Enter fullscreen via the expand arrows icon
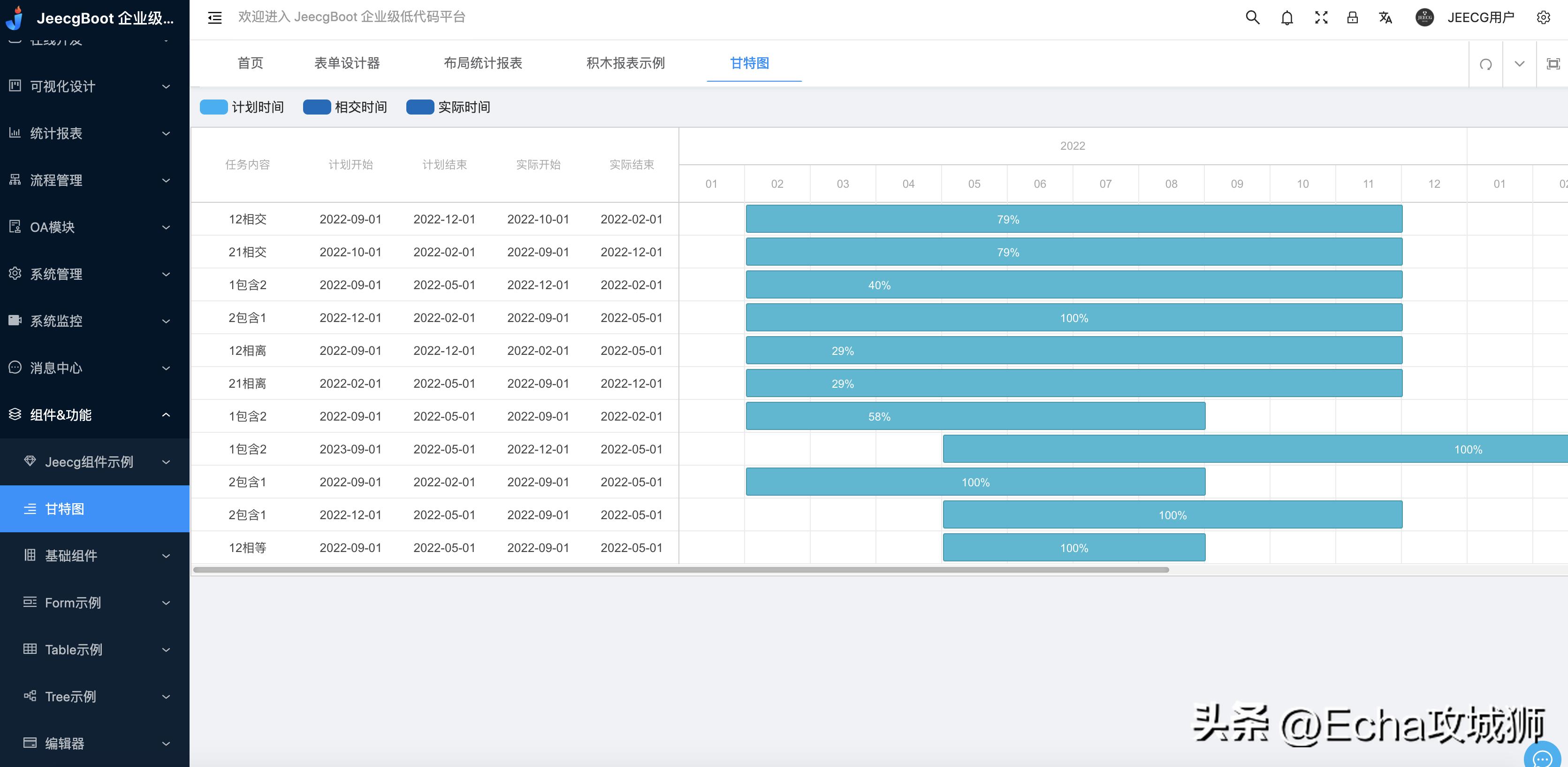This screenshot has width=1568, height=767. [x=1321, y=17]
